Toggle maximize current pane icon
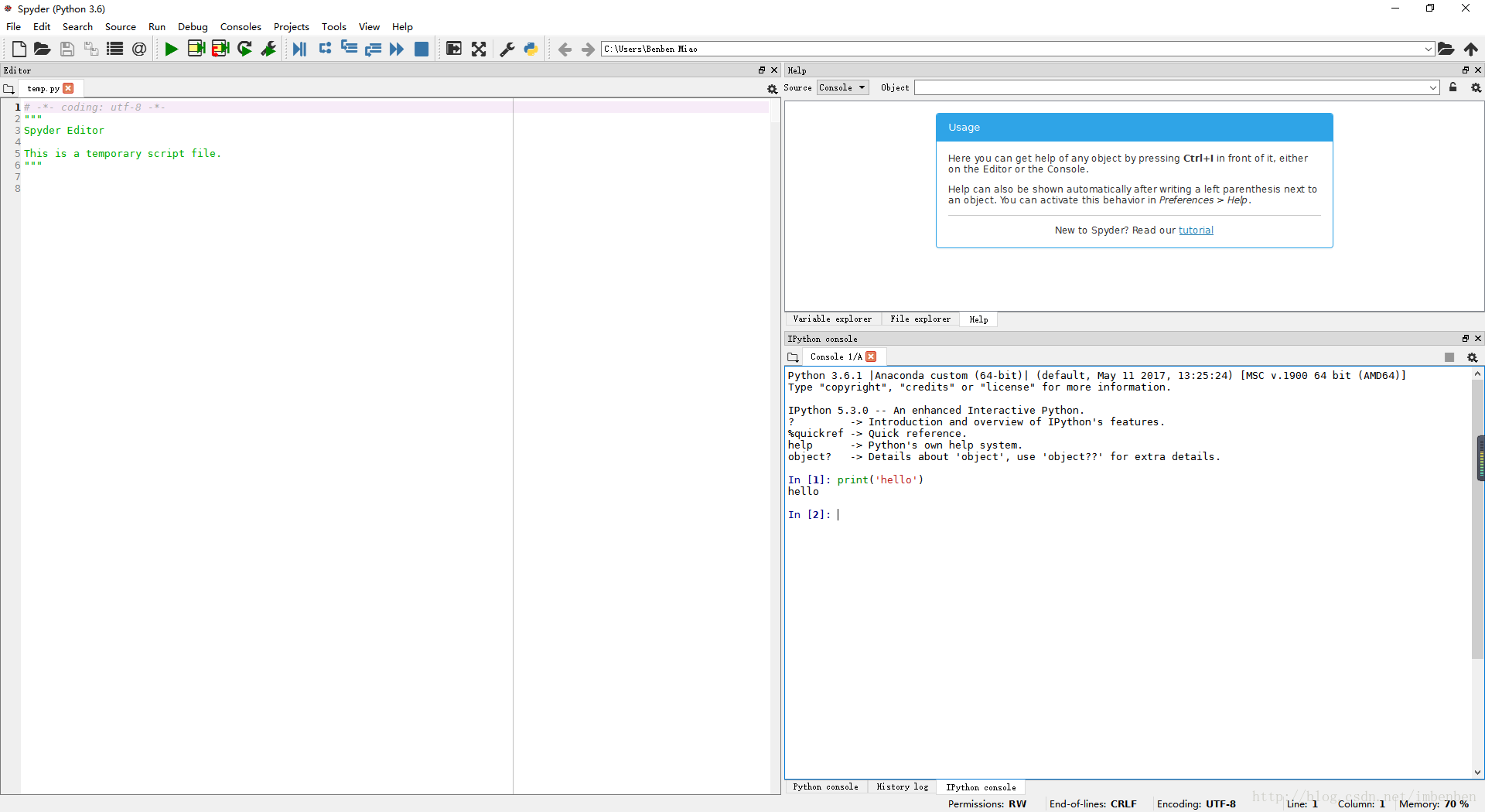Viewport: 1485px width, 812px height. click(x=454, y=49)
